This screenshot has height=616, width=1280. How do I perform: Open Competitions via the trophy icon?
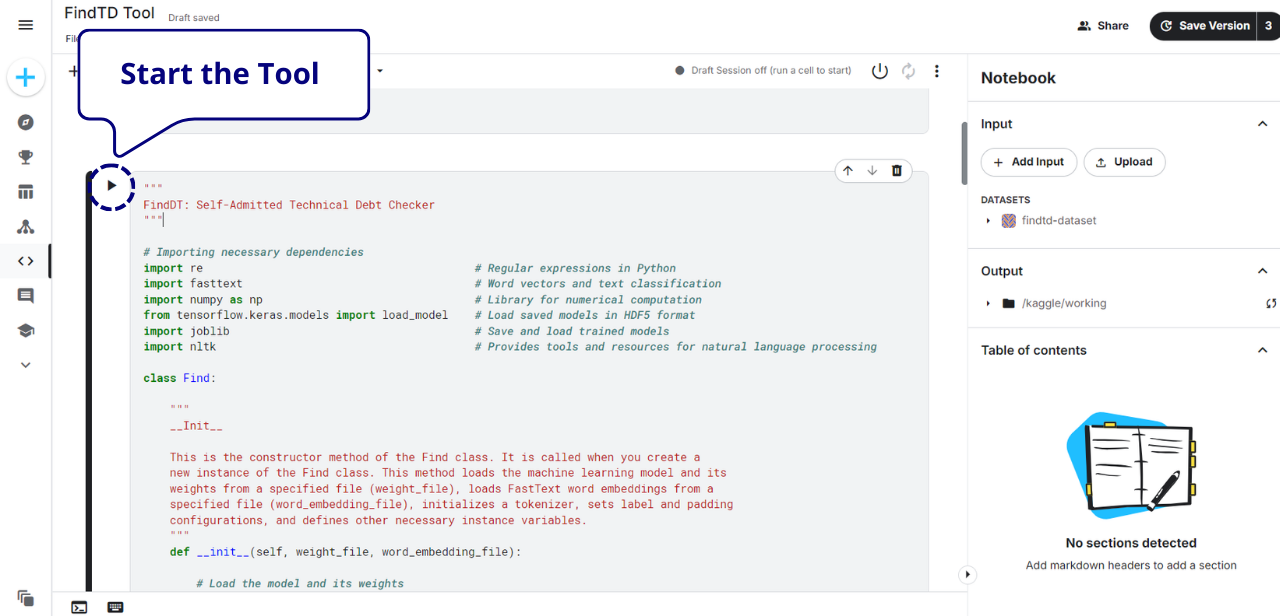pyautogui.click(x=26, y=157)
